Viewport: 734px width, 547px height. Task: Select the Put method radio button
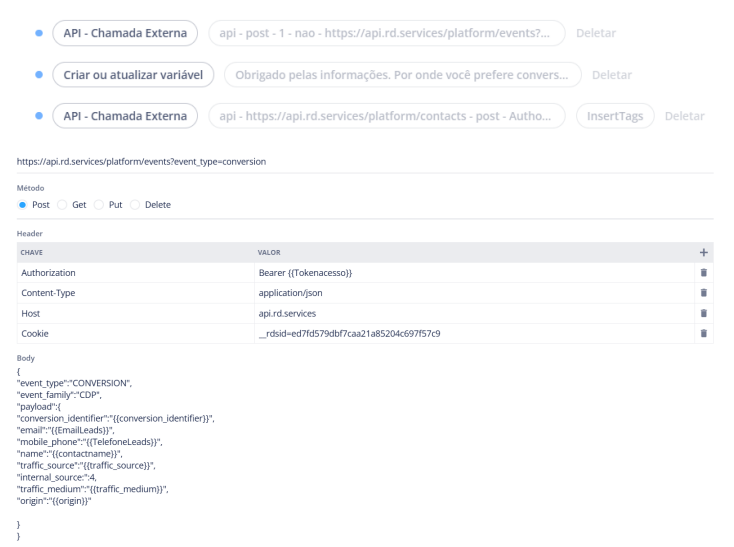(x=100, y=205)
